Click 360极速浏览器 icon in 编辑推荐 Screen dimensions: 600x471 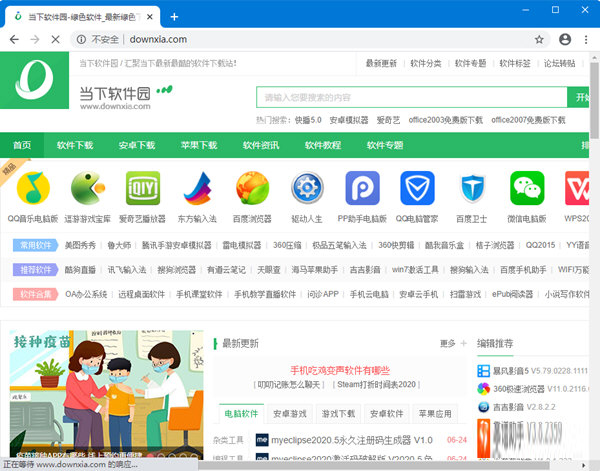484,389
